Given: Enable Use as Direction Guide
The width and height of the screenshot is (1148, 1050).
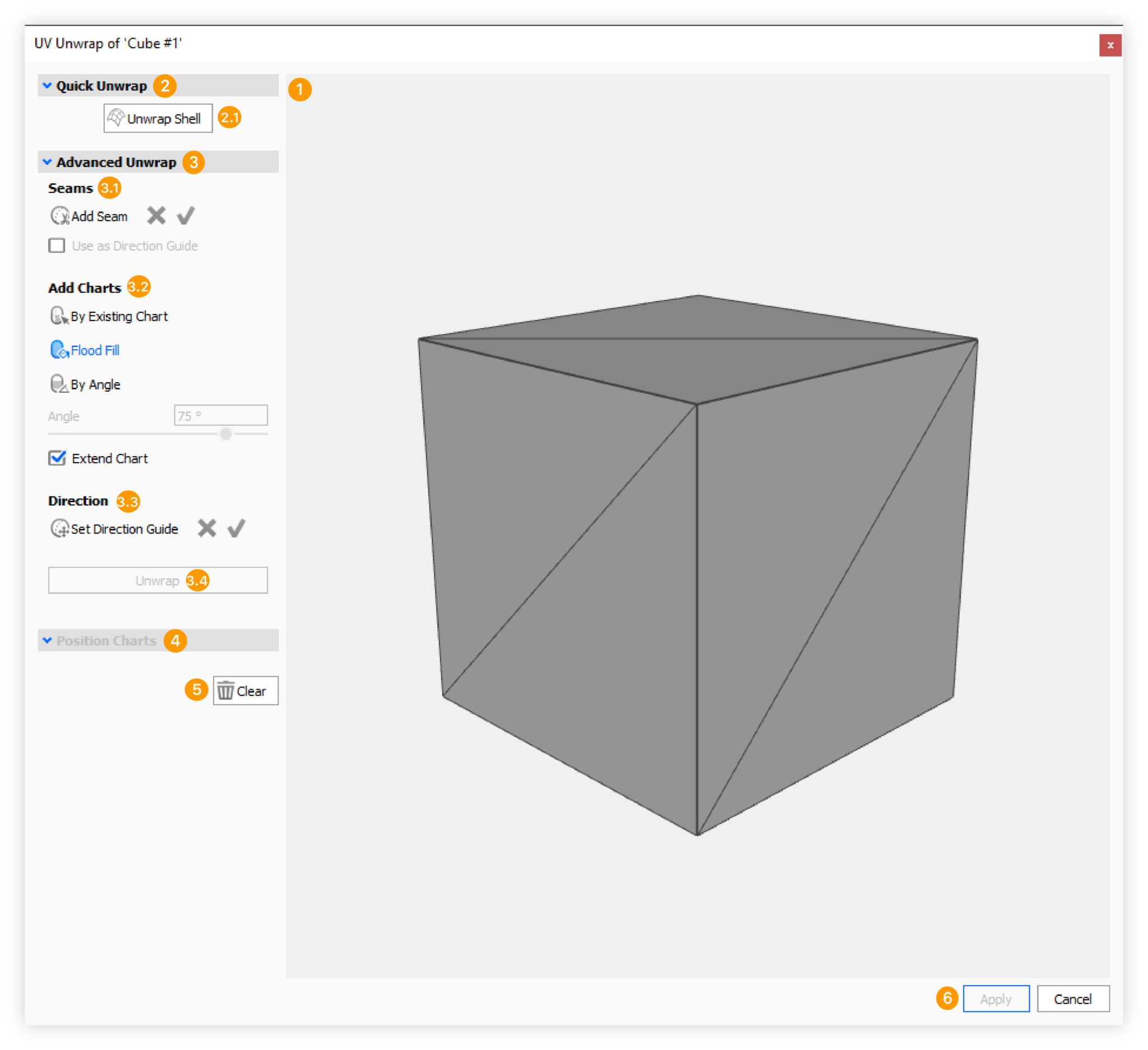Looking at the screenshot, I should 57,245.
